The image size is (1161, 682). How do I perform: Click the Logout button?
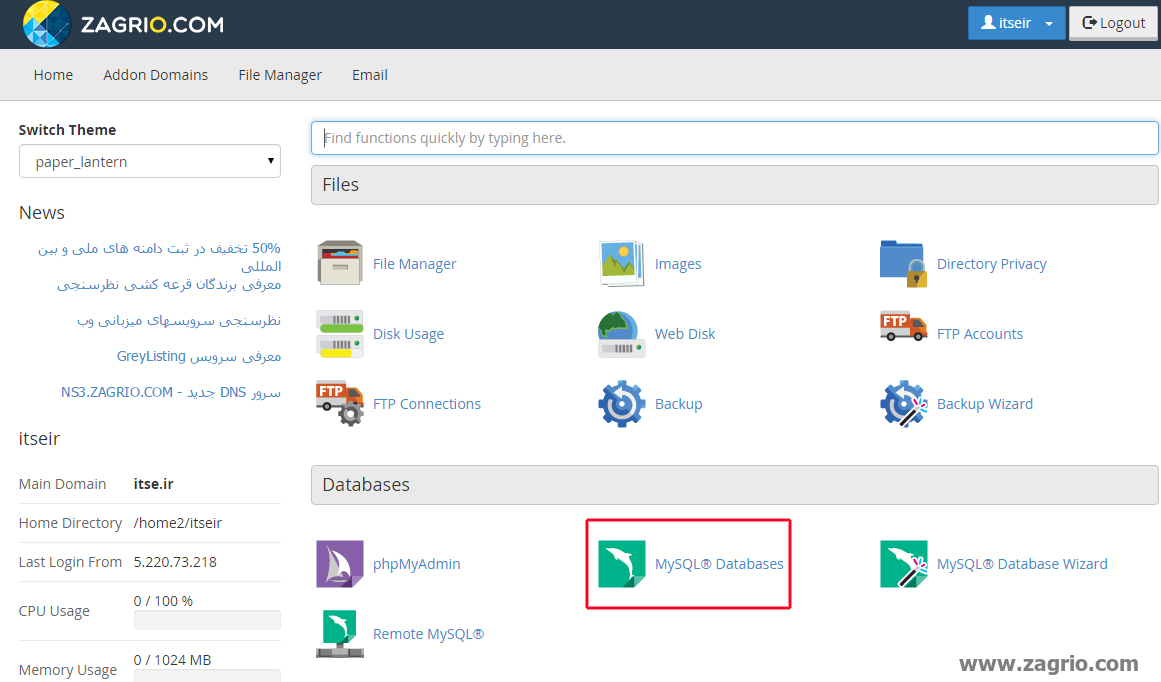point(1113,23)
